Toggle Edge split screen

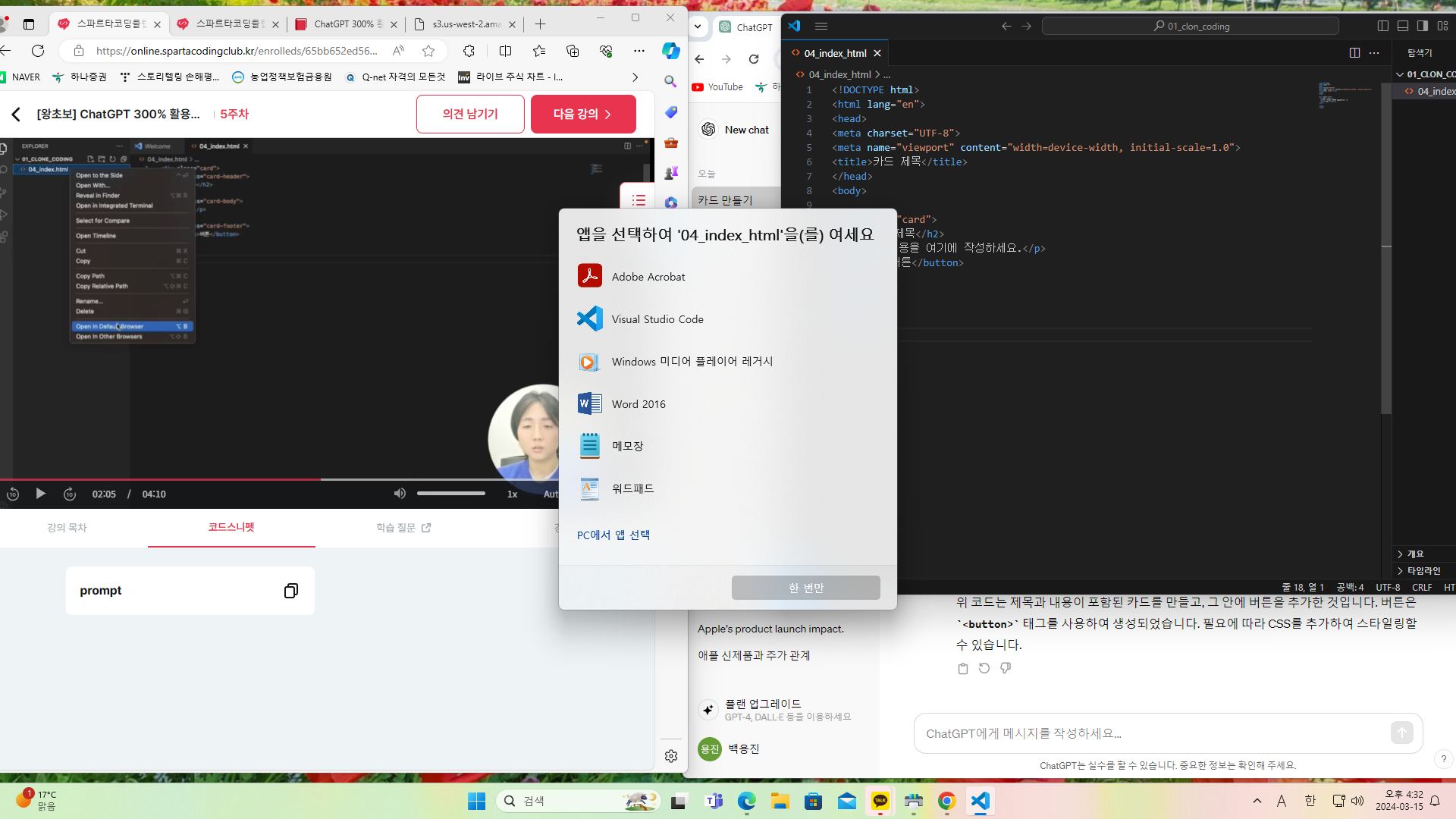coord(505,51)
